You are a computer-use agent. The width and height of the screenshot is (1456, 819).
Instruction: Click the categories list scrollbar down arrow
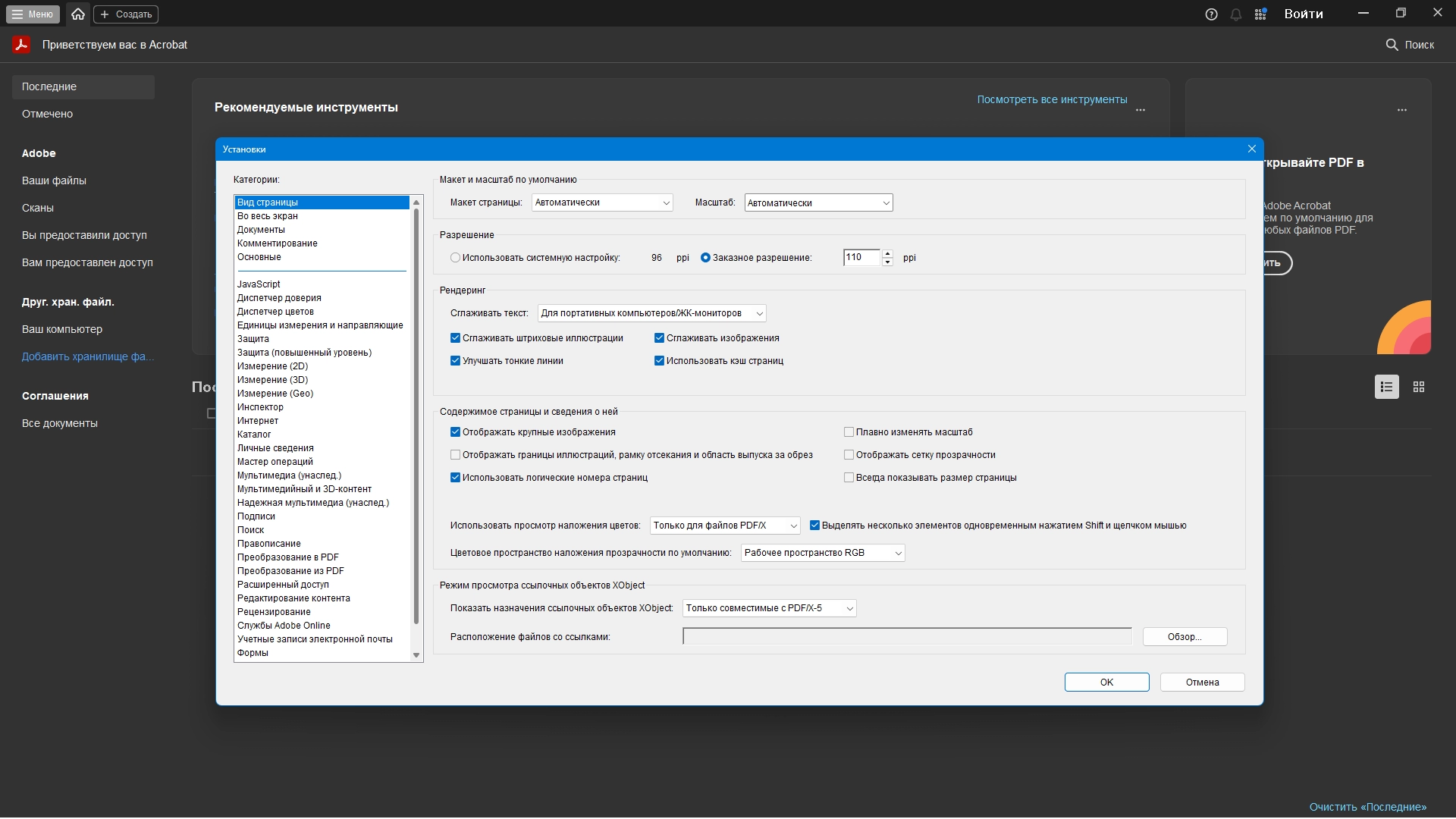[416, 655]
